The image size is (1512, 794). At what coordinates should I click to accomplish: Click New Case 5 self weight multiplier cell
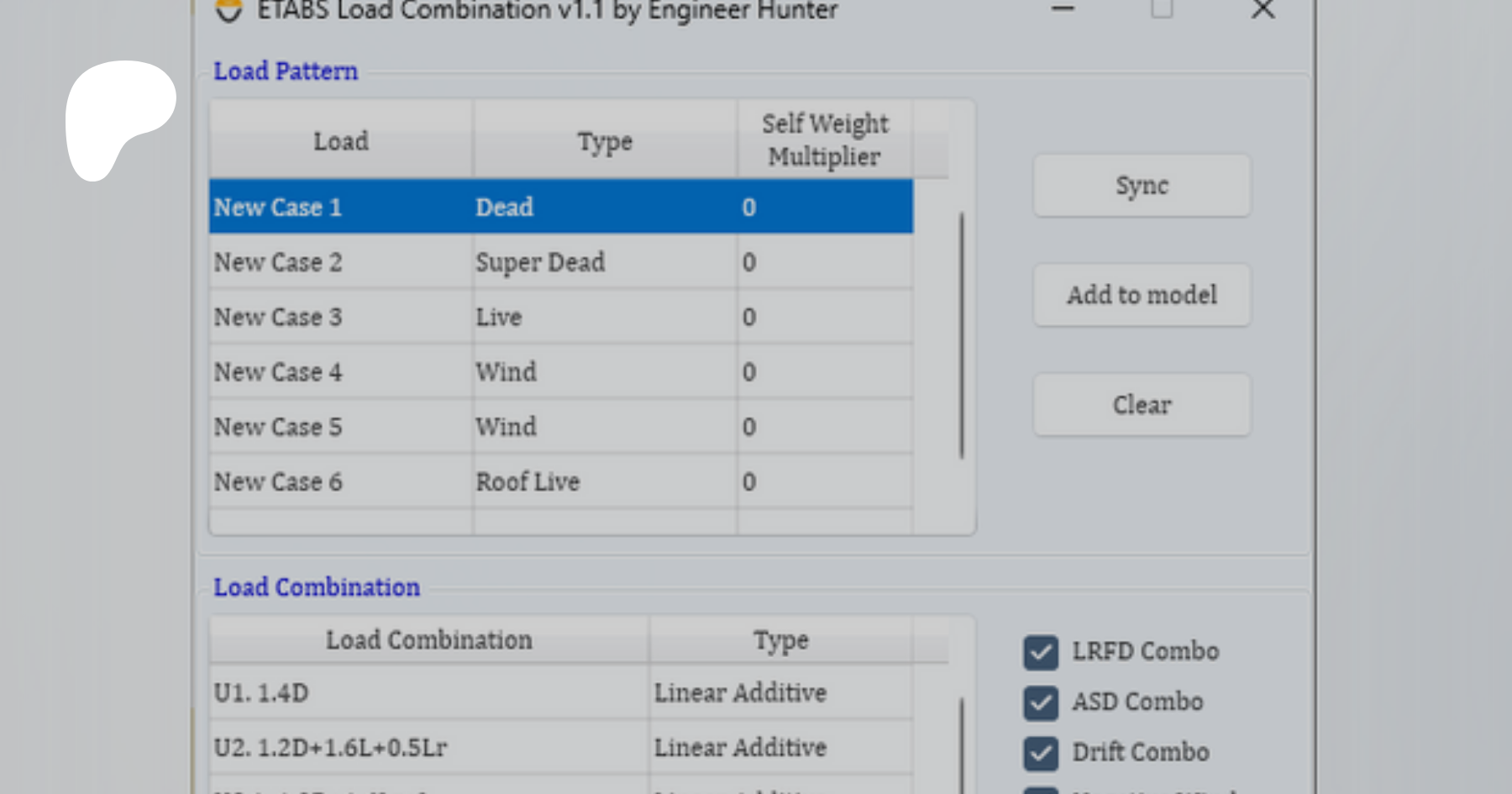click(x=823, y=428)
